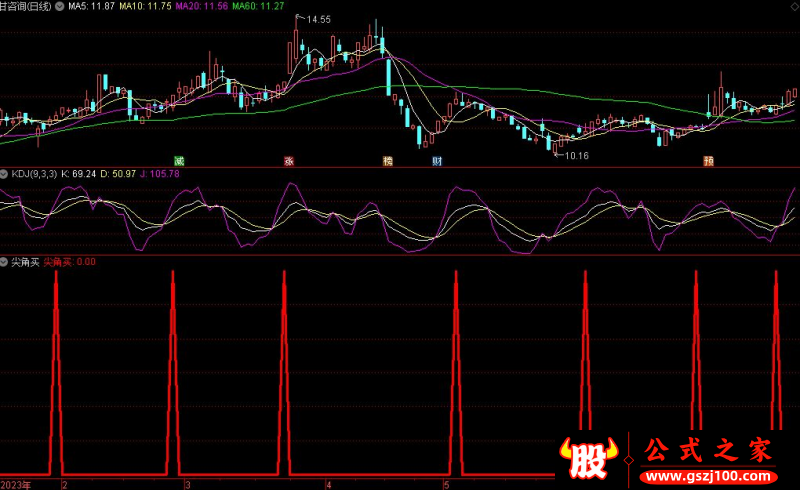Click the green 减 event marker
The image size is (800, 490).
tap(180, 160)
